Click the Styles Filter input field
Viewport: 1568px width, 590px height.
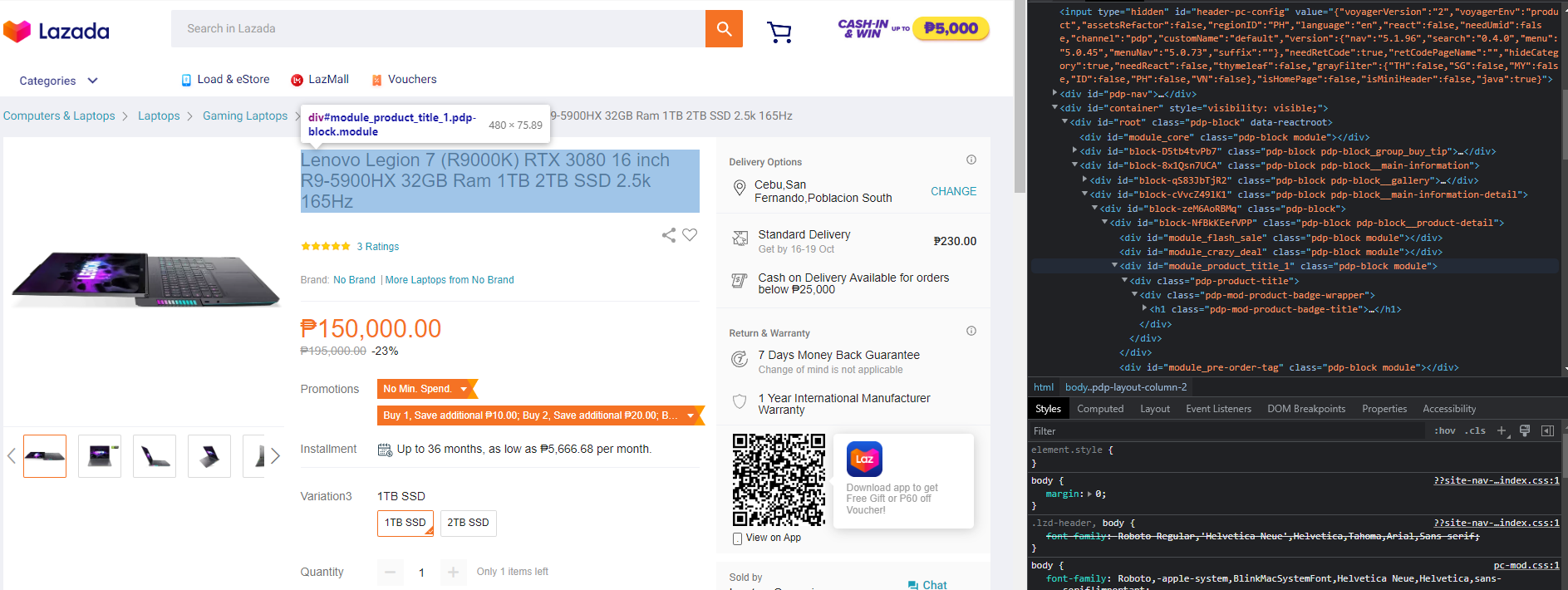(x=1226, y=430)
